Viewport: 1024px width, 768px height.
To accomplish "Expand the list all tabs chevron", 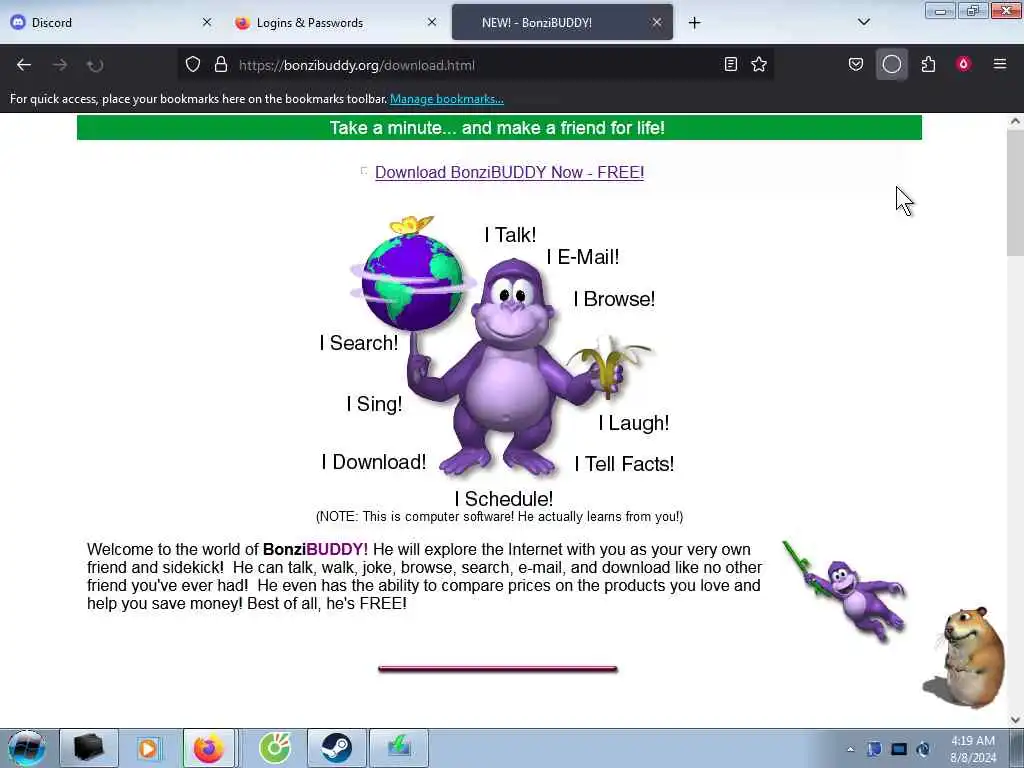I will coord(863,22).
